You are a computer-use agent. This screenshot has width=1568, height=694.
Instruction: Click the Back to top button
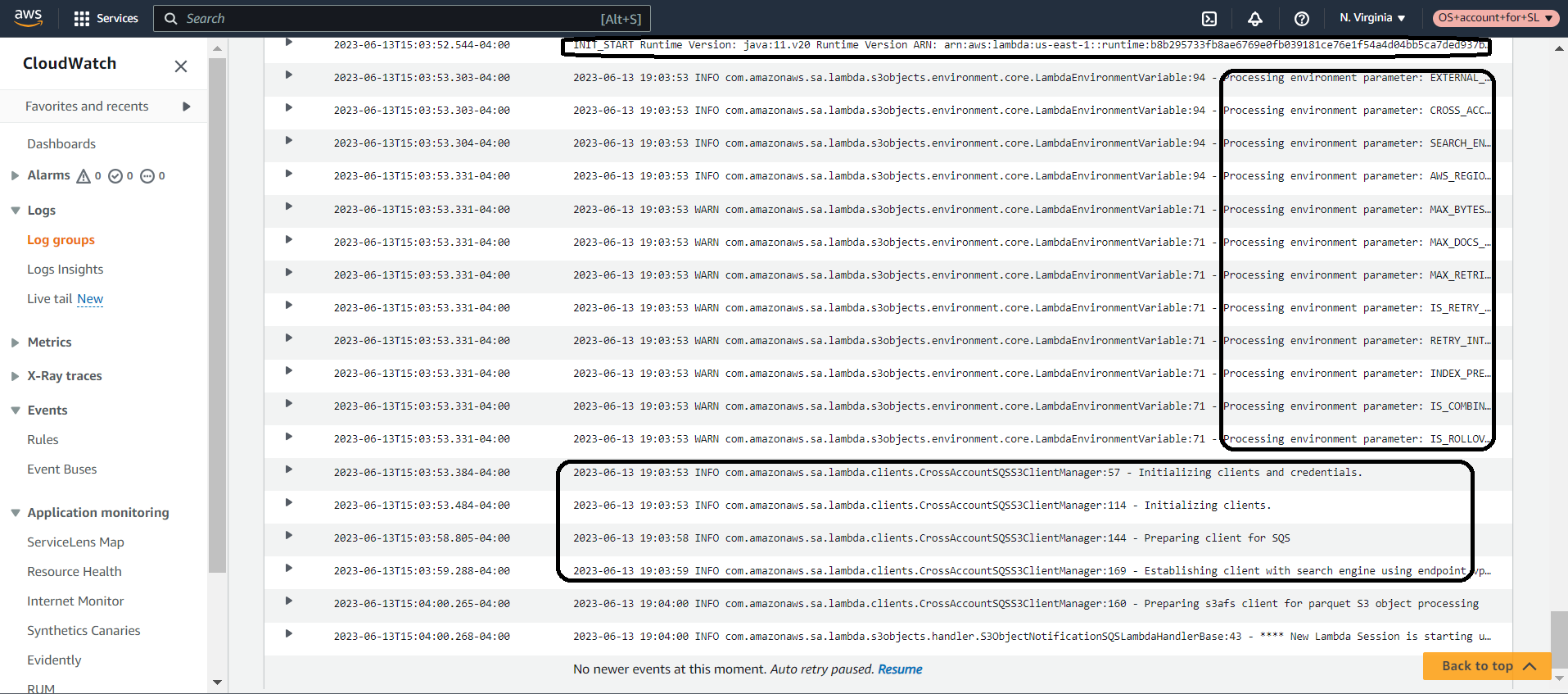pyautogui.click(x=1487, y=666)
